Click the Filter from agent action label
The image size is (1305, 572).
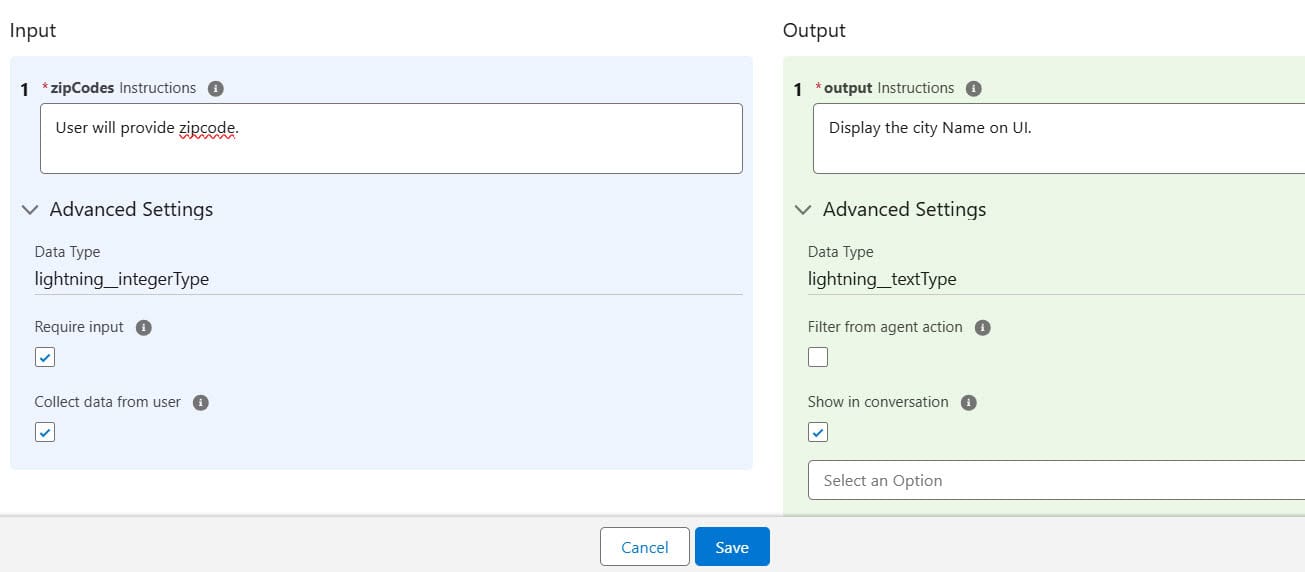click(885, 327)
